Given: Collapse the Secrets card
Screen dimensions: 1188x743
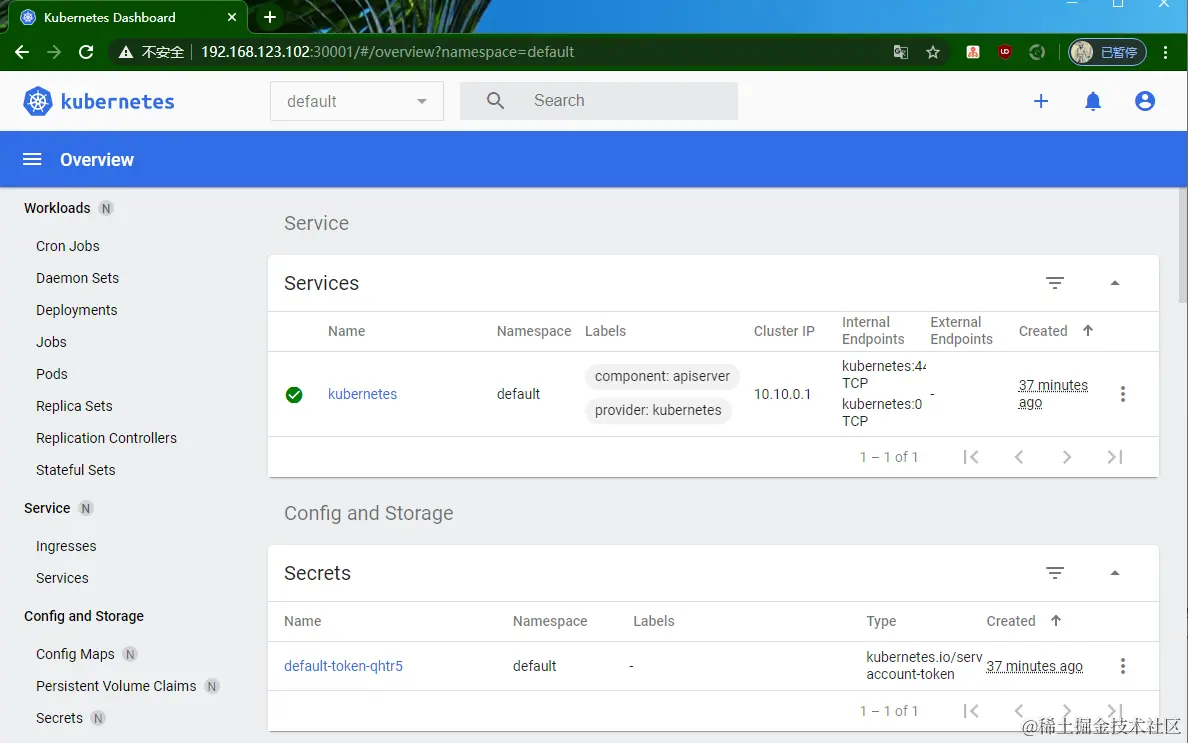Looking at the screenshot, I should [x=1115, y=573].
